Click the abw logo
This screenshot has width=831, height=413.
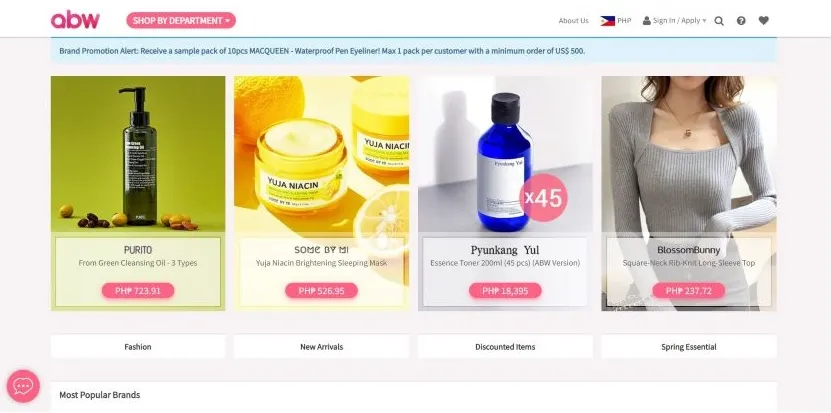[75, 20]
